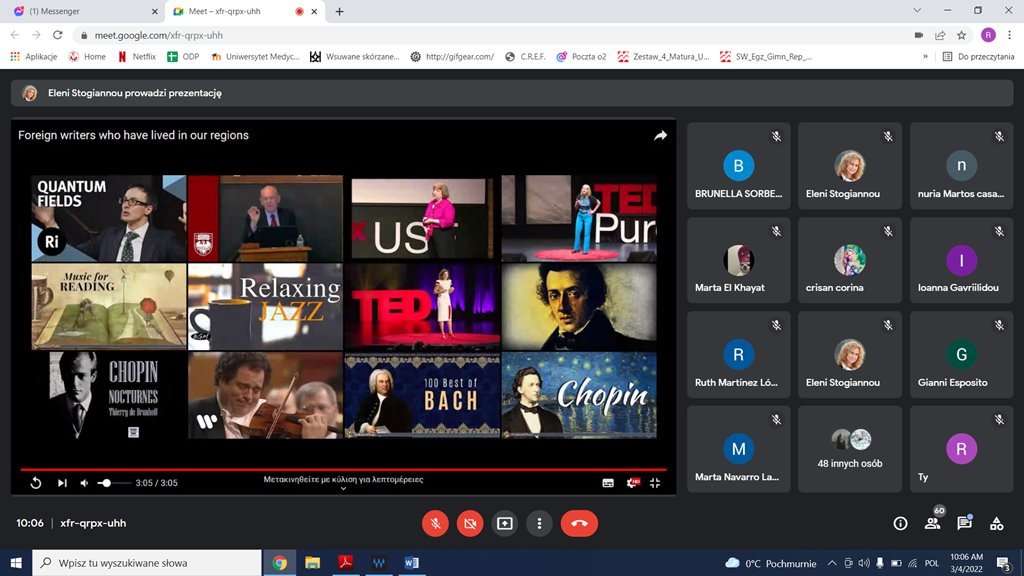Click the Windows search box

click(147, 563)
